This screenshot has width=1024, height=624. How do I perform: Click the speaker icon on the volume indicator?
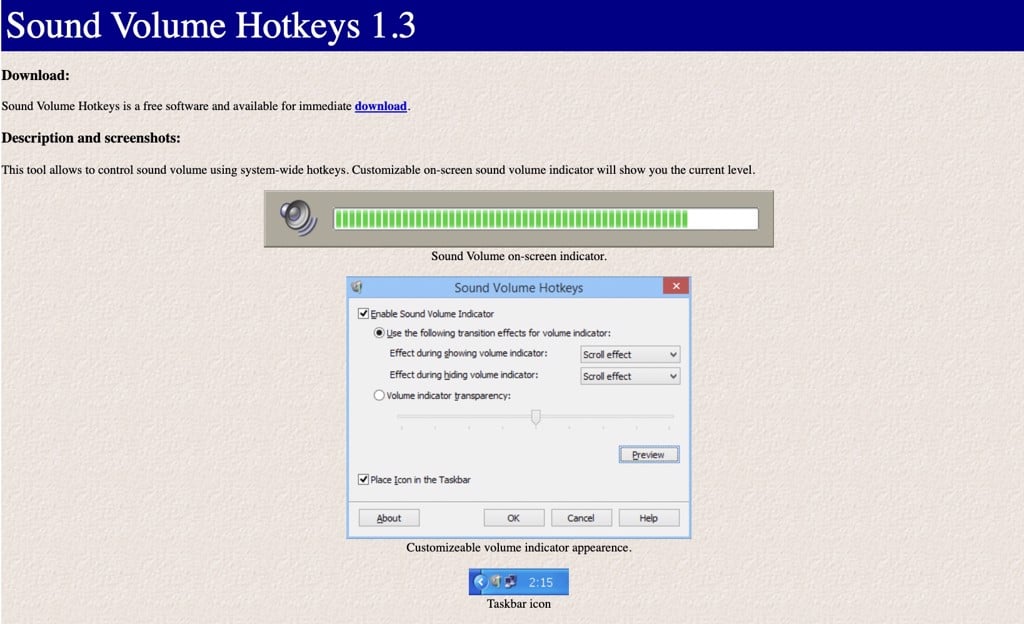298,218
